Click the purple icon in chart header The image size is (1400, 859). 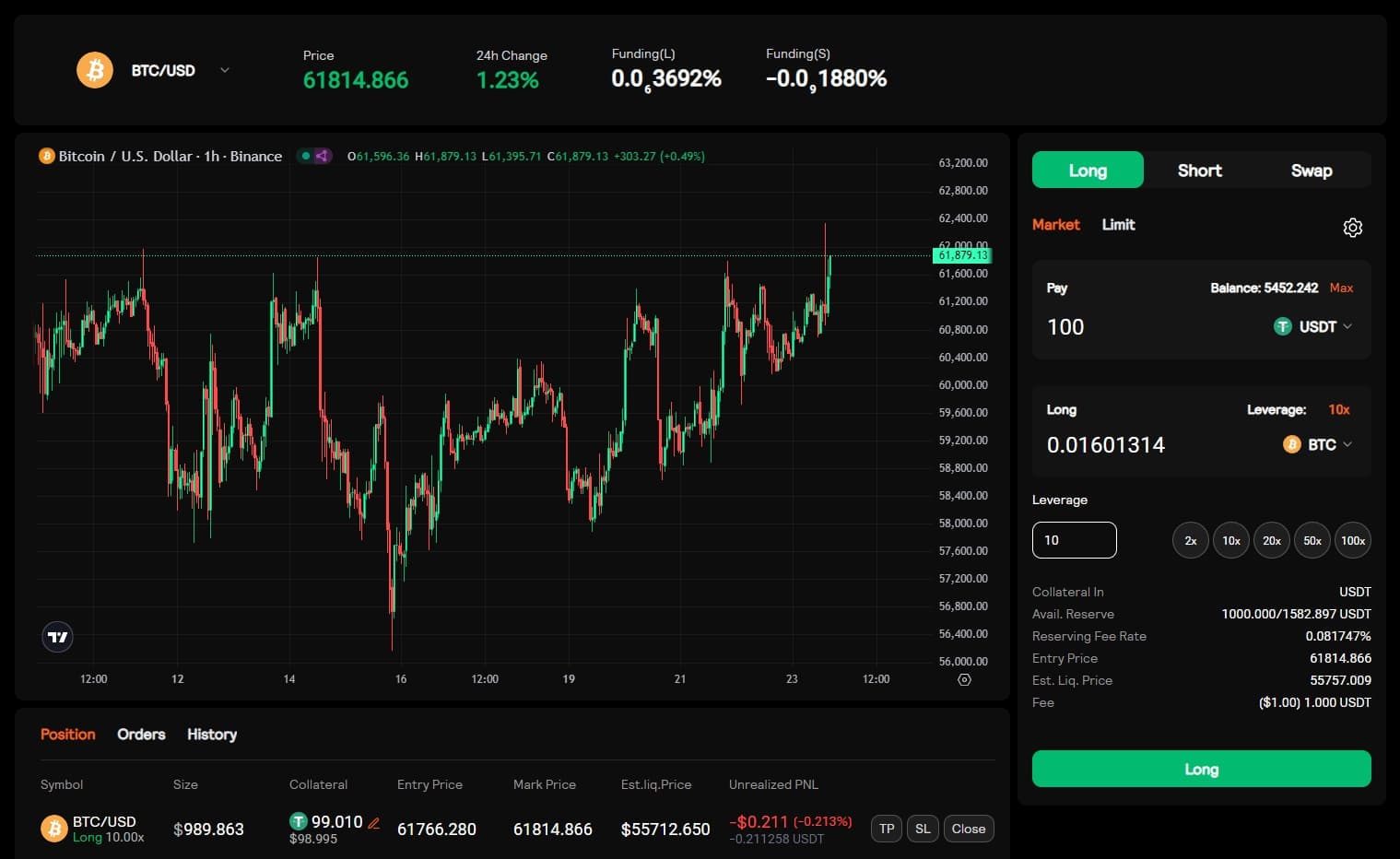tap(322, 156)
